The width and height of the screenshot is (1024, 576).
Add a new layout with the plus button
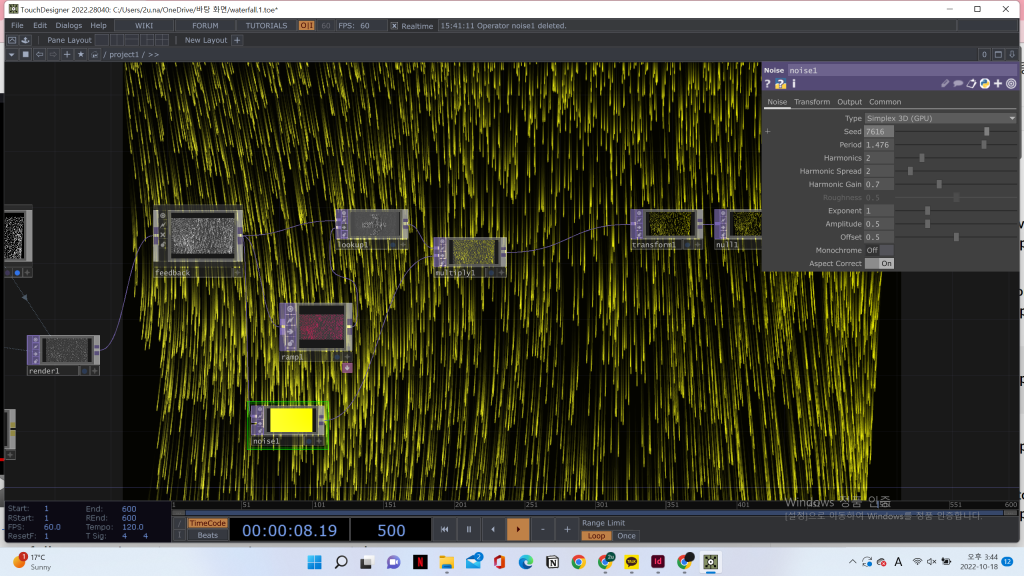pos(237,40)
